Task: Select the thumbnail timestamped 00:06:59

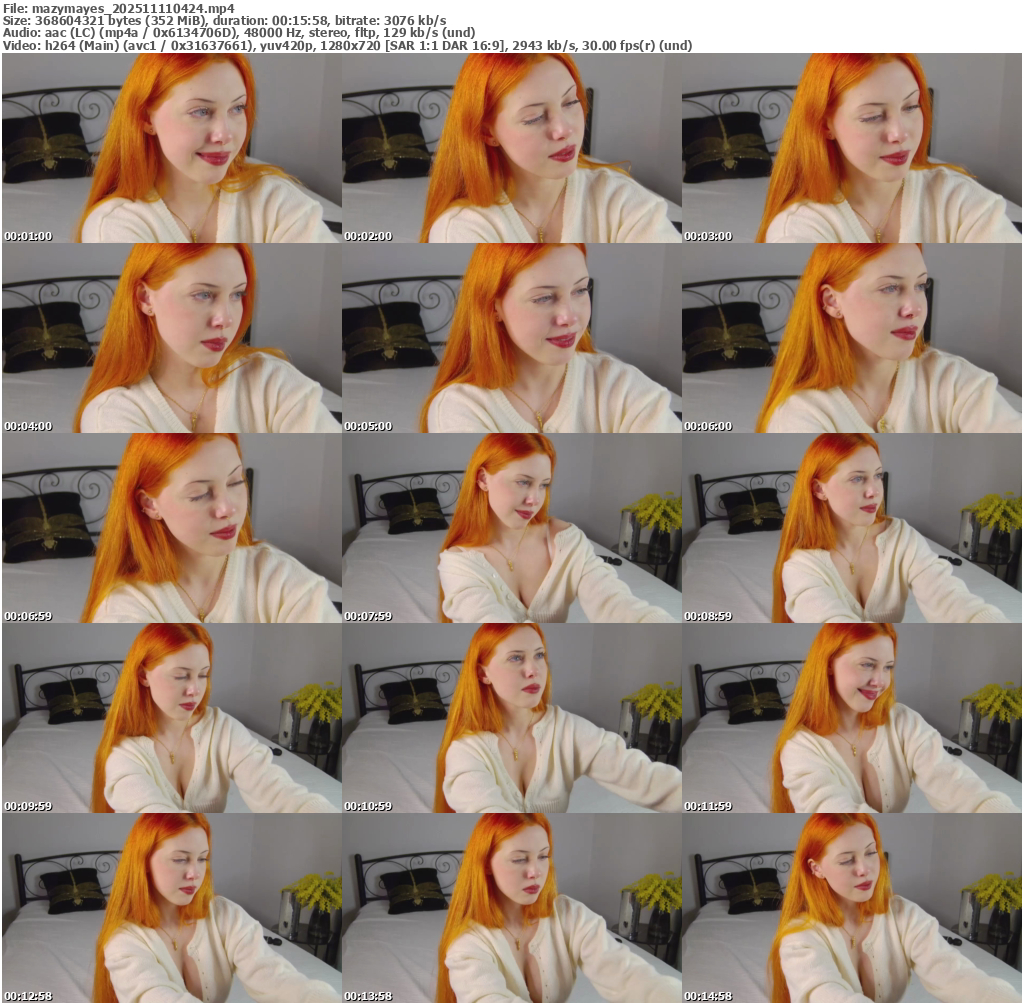Action: coord(172,528)
